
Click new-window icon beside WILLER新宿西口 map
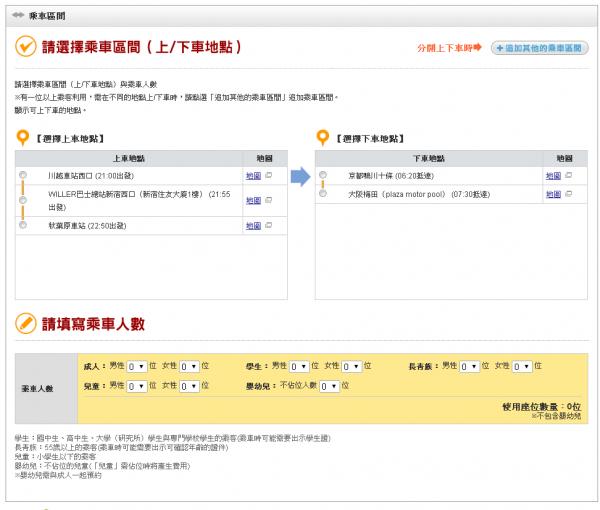pyautogui.click(x=269, y=200)
